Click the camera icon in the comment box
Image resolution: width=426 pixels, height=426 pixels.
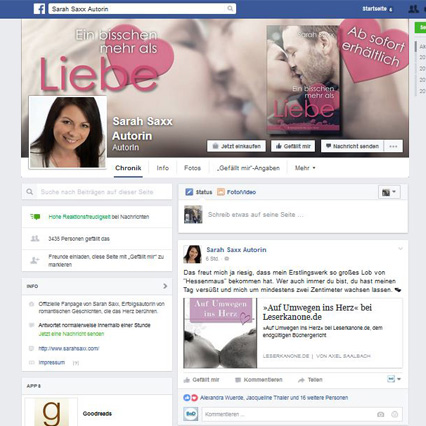coord(380,414)
